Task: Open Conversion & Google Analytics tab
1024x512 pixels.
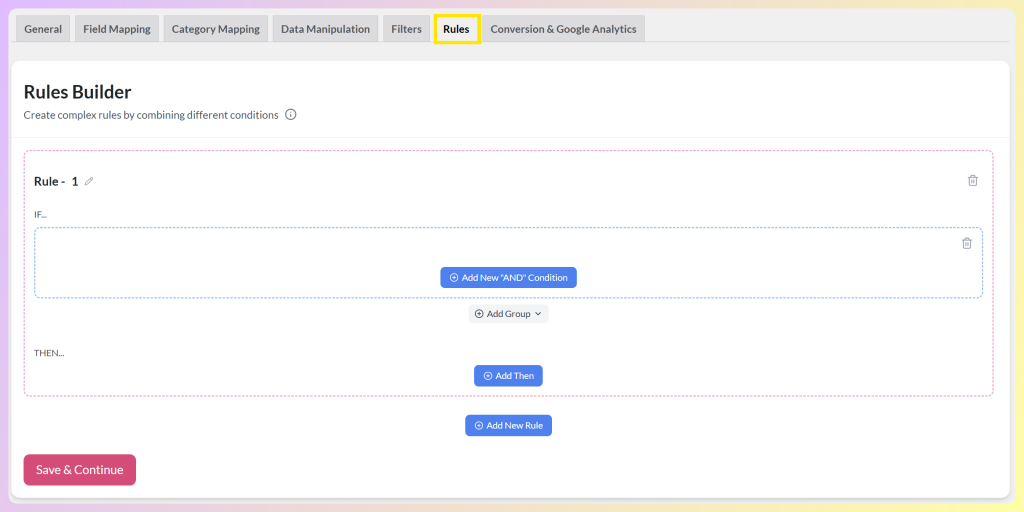Action: (x=564, y=29)
